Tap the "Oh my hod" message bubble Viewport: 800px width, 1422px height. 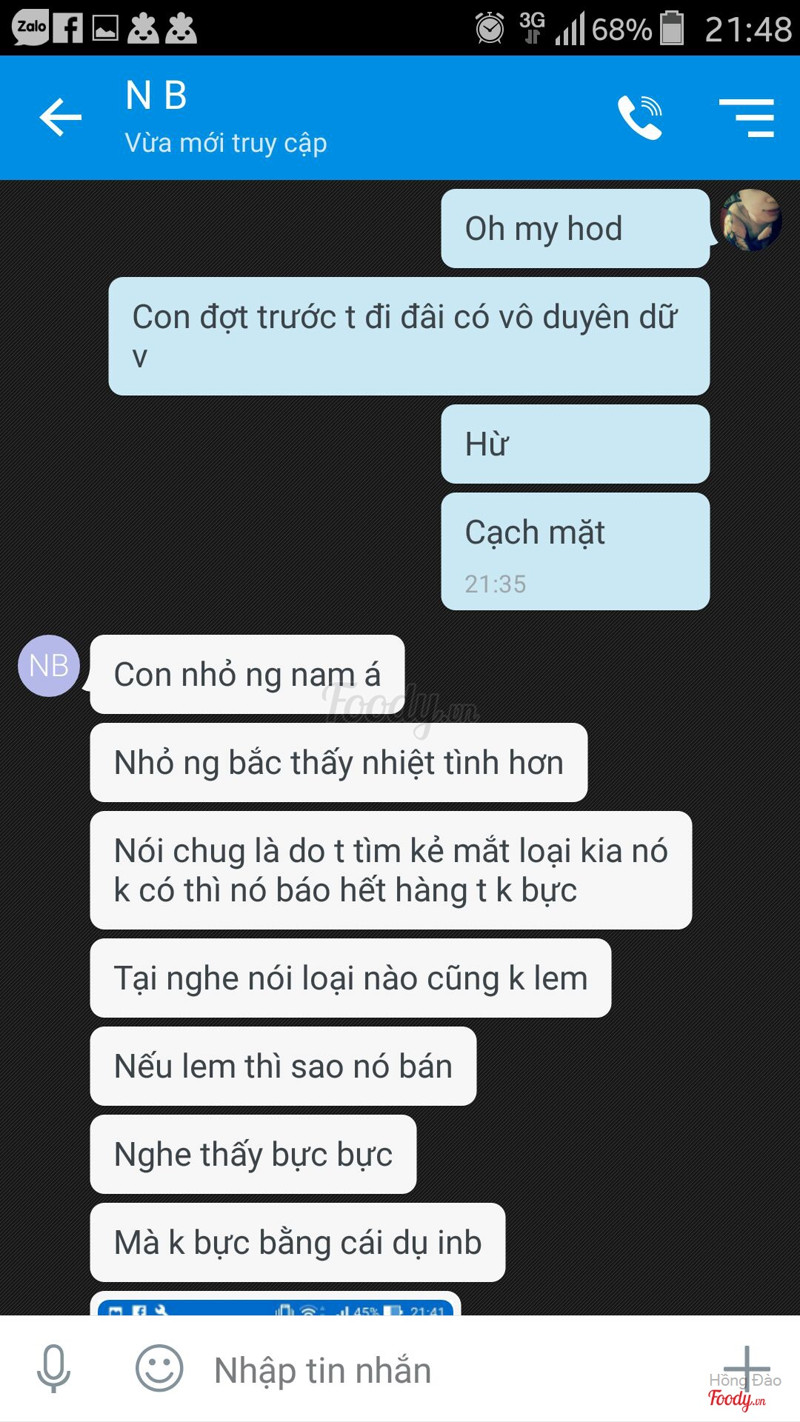click(575, 229)
